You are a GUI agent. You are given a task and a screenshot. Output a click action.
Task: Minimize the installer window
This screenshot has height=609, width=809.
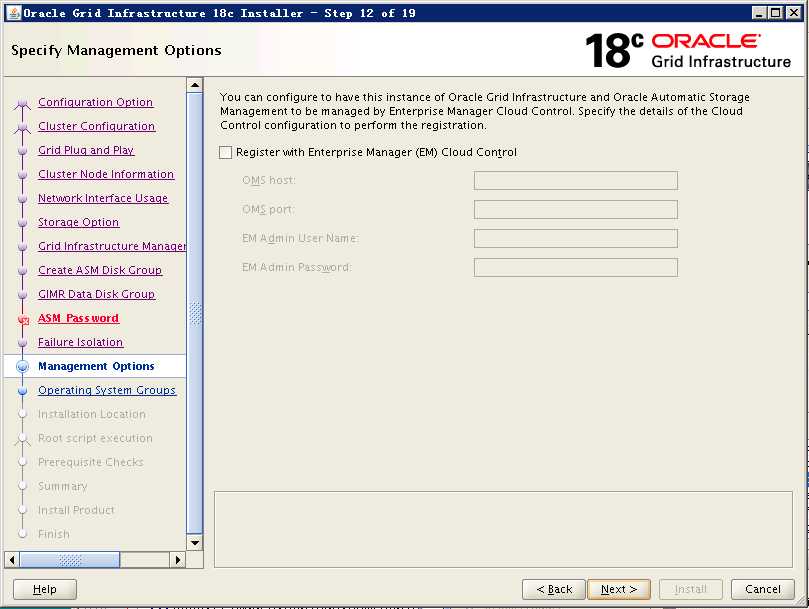[758, 13]
